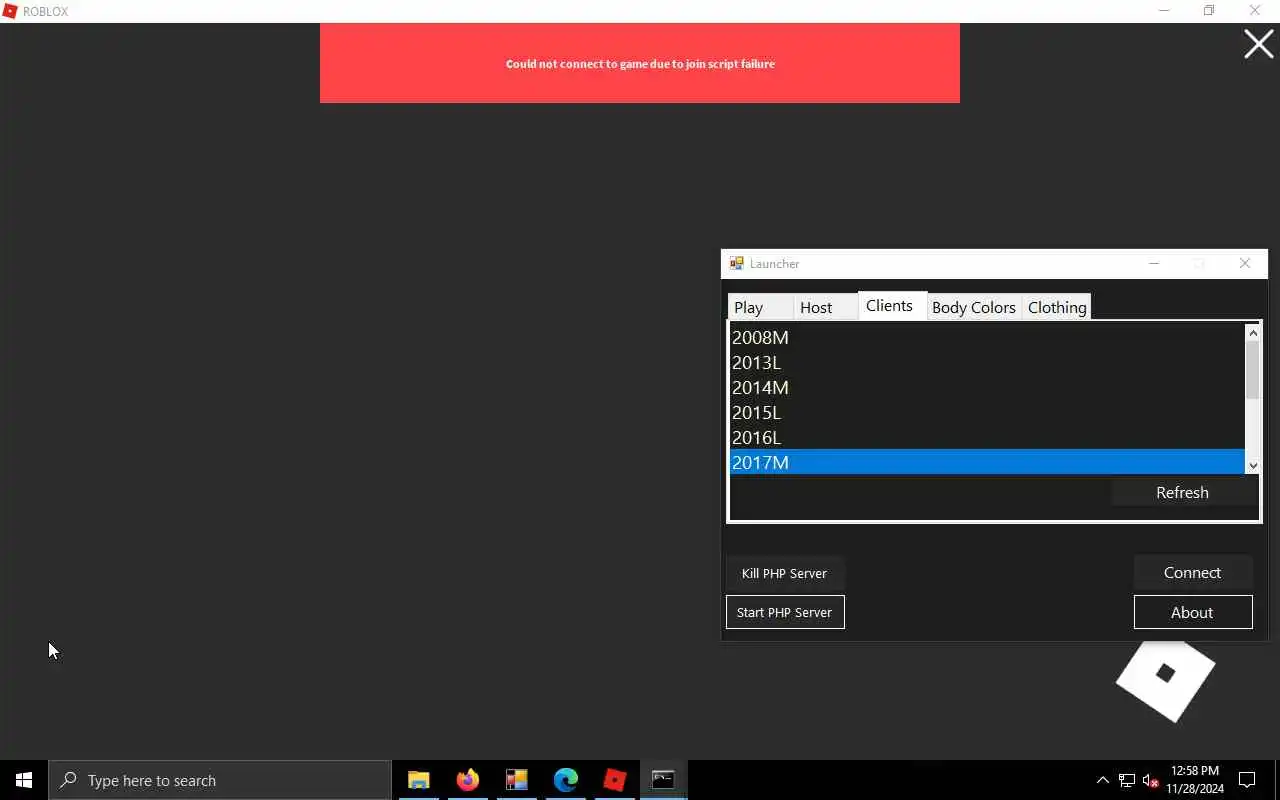The width and height of the screenshot is (1280, 800).
Task: Click the Windows search box
Action: [x=219, y=780]
